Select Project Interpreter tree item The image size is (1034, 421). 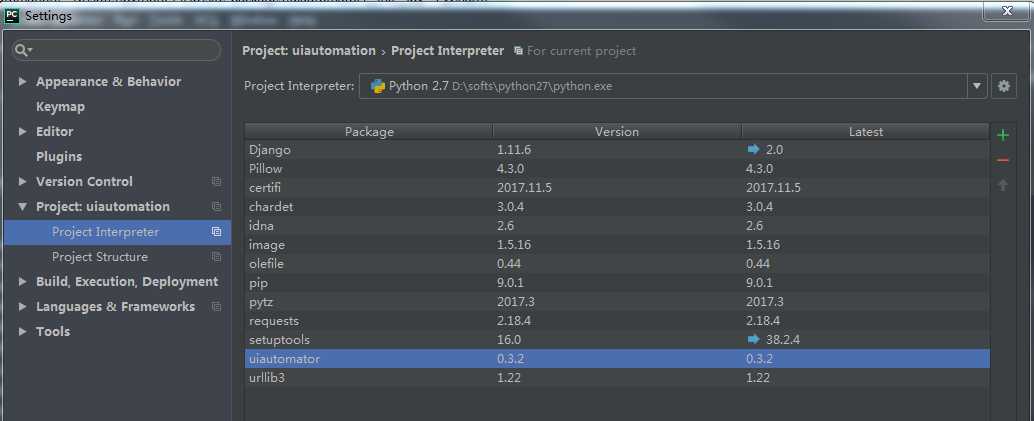(x=117, y=232)
